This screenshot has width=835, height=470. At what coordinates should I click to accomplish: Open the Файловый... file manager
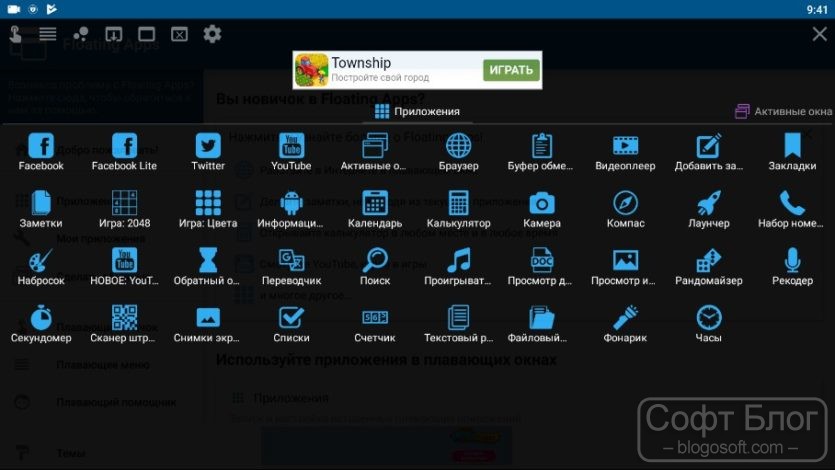tap(540, 324)
